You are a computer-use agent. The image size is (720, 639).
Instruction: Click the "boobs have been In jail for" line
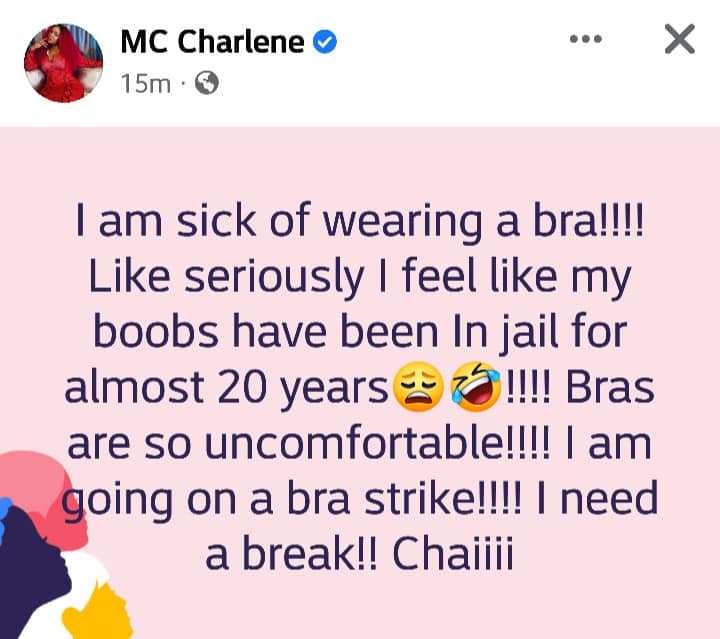click(360, 332)
